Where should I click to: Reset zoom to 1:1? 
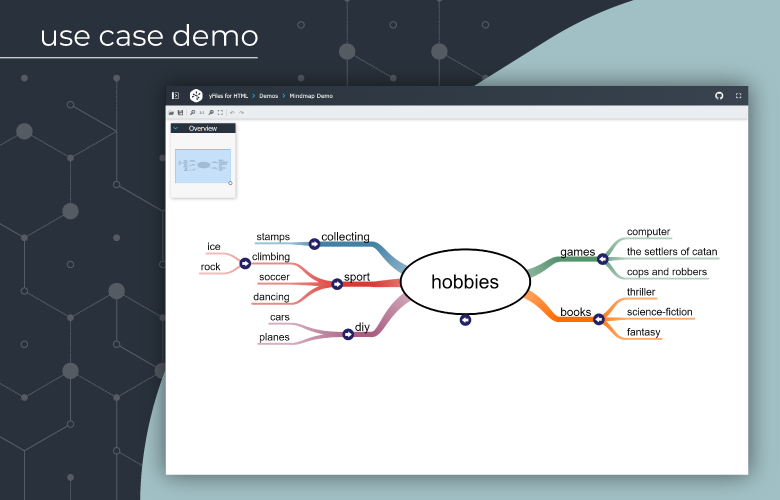(202, 113)
